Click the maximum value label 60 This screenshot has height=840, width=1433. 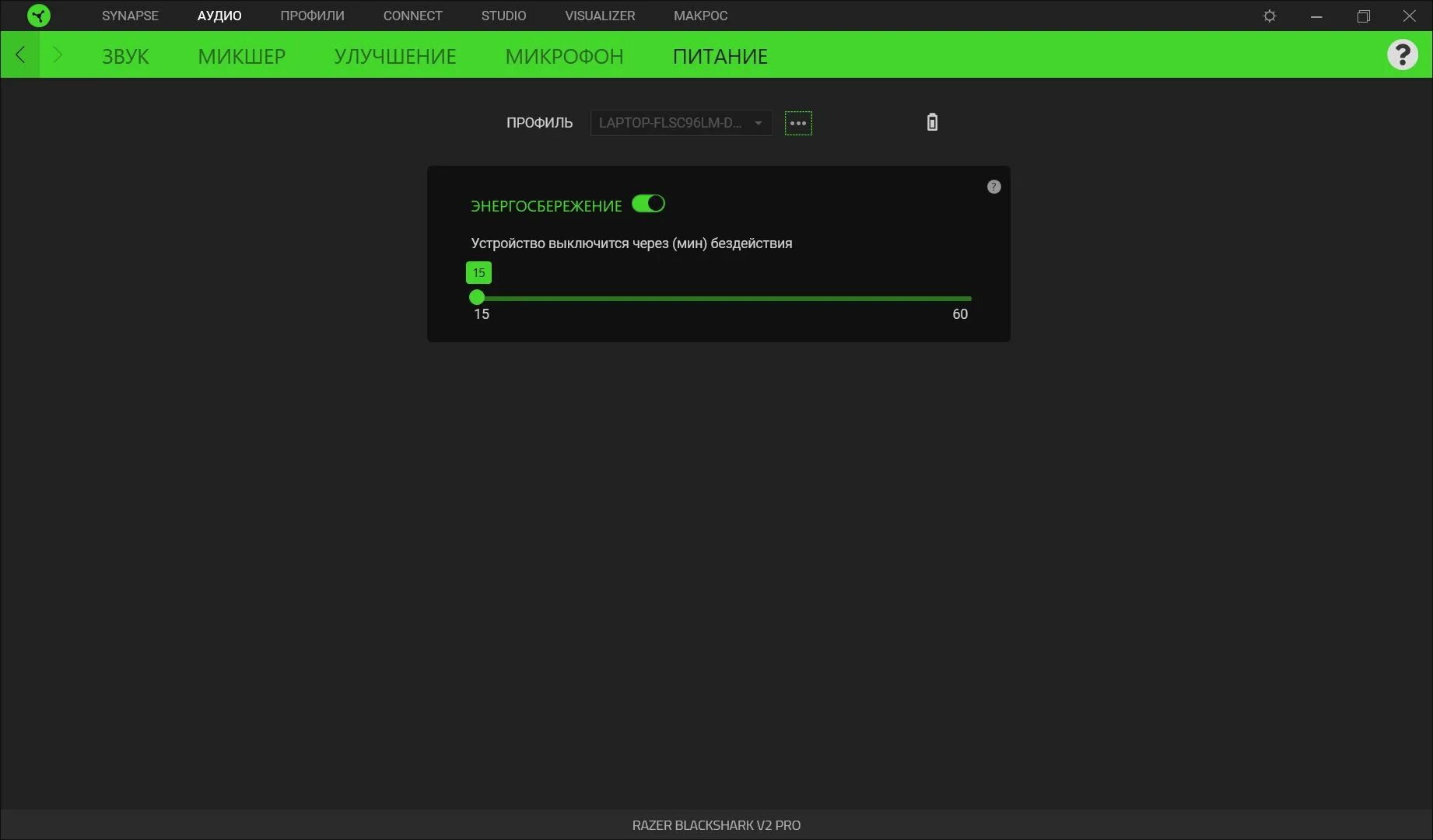960,314
